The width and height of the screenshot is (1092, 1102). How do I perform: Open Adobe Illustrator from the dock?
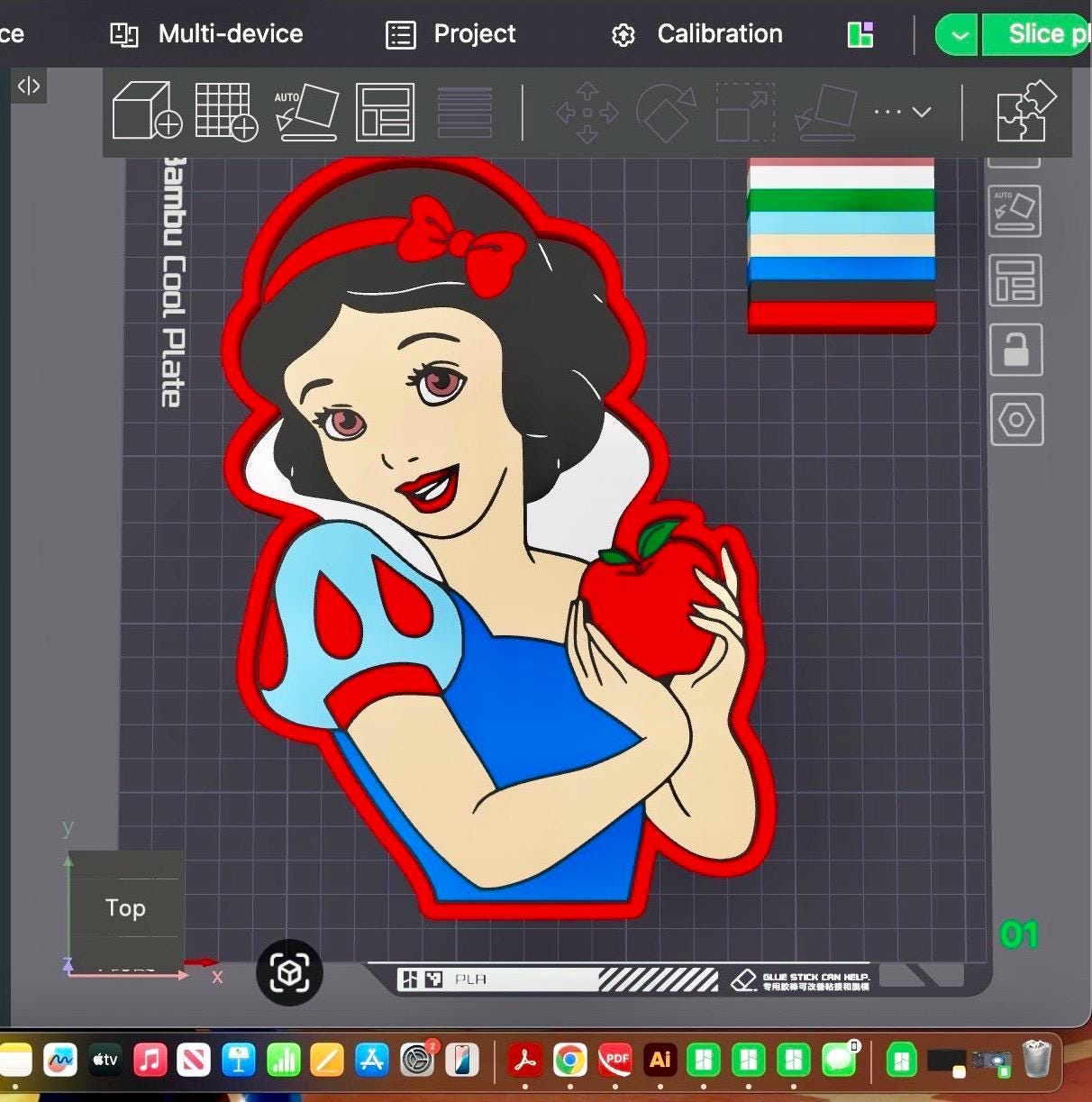click(660, 1061)
